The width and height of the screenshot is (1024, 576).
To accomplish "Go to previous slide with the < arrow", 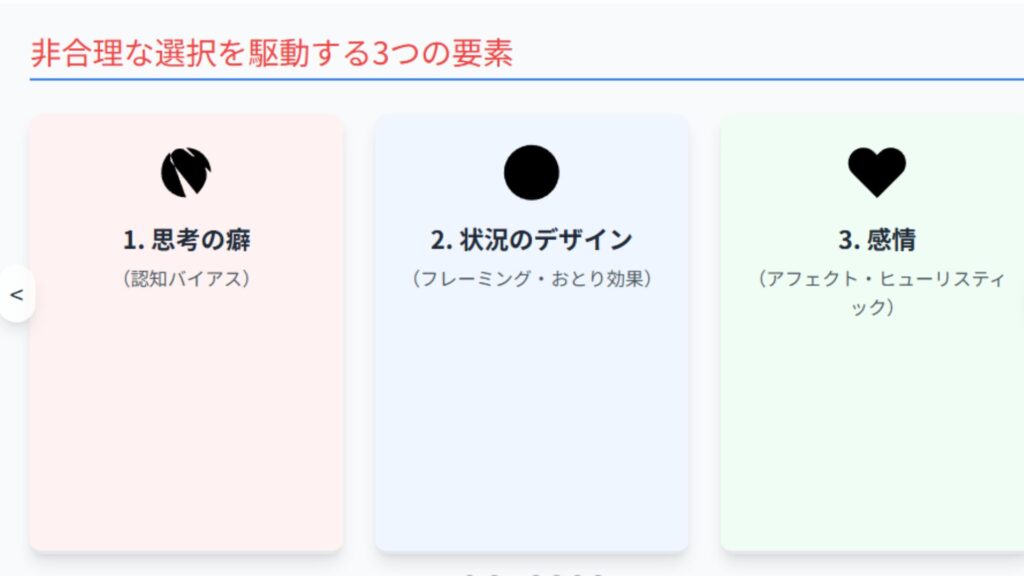I will point(16,294).
